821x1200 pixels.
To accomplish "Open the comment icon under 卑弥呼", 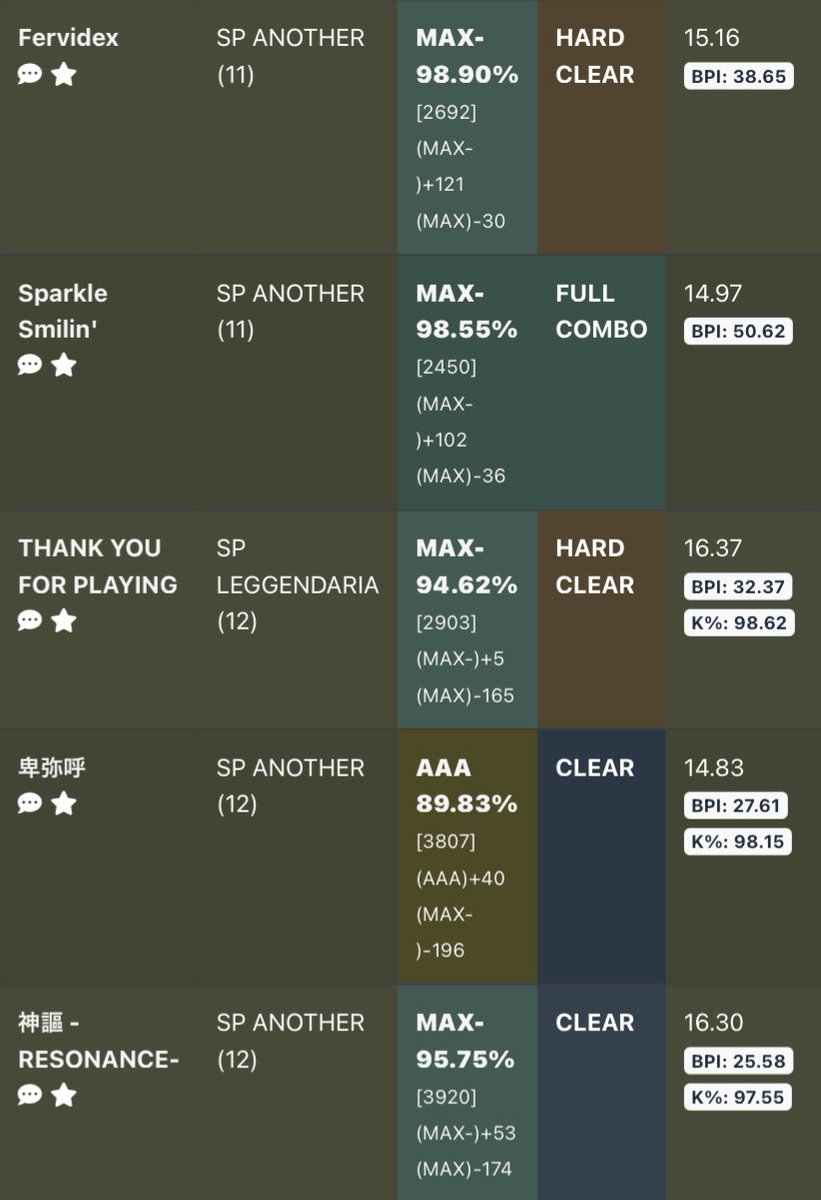I will tap(30, 804).
